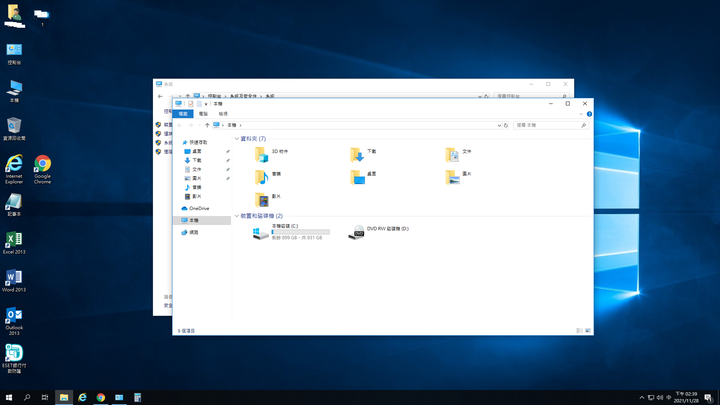Expand the ribbon with the chevron
This screenshot has width=720, height=405.
581,114
